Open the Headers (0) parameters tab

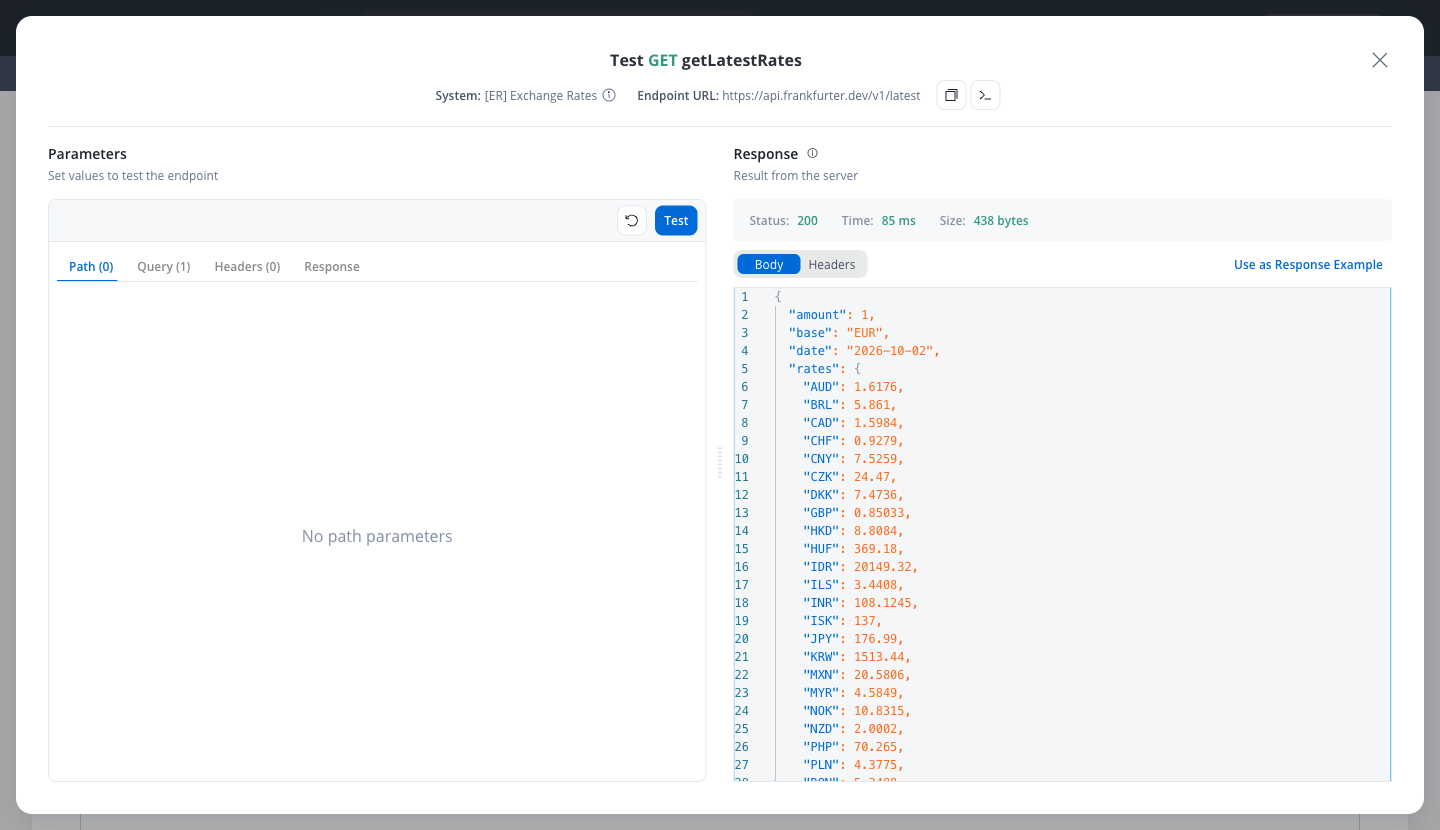(x=247, y=267)
